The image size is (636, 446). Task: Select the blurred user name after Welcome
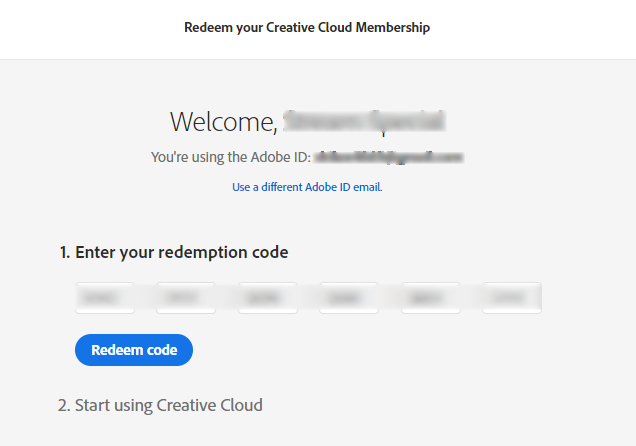pyautogui.click(x=364, y=122)
